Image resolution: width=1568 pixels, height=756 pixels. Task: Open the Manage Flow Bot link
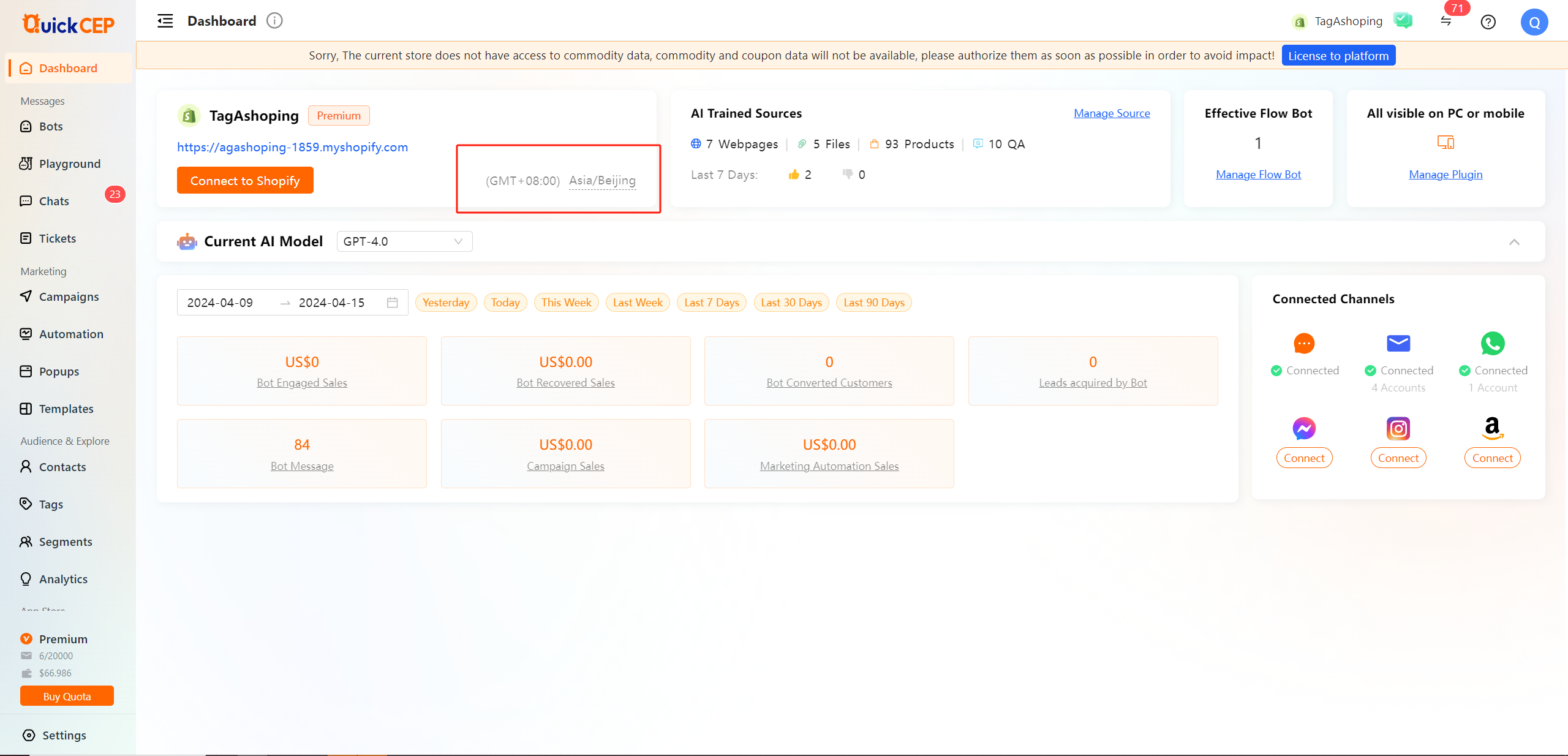(1258, 175)
